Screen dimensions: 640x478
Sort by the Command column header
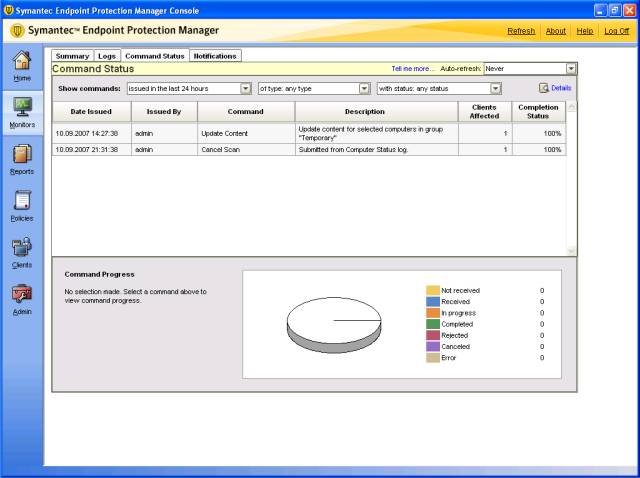pos(246,111)
